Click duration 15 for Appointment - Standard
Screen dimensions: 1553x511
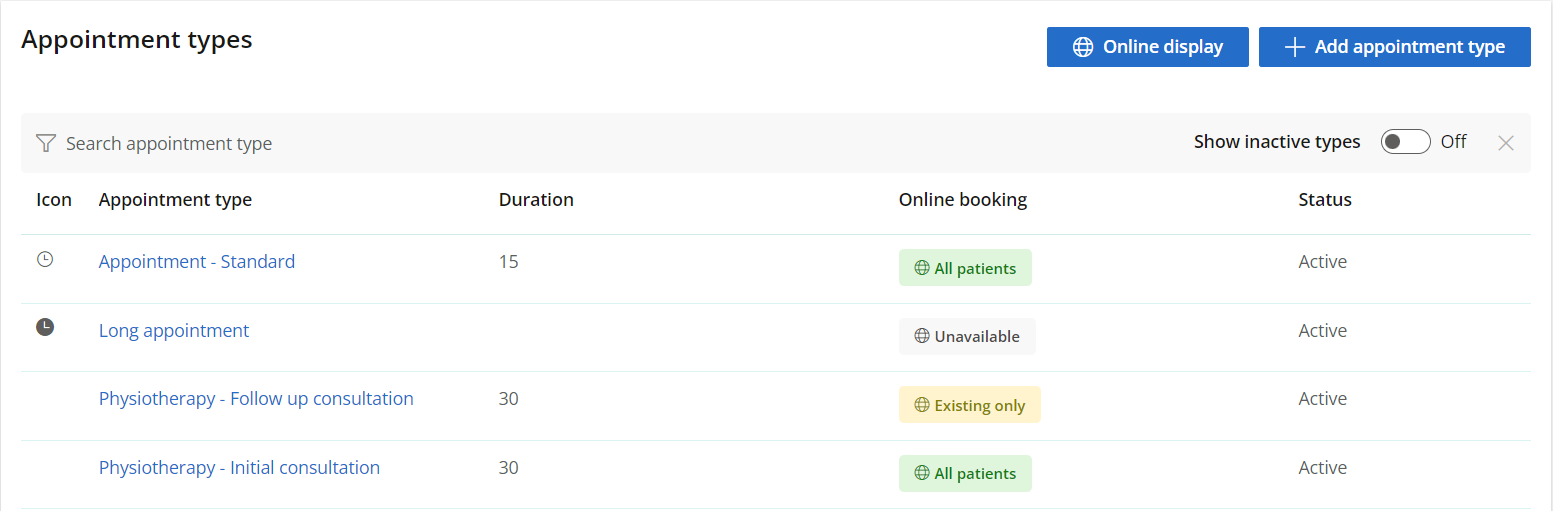pos(509,262)
